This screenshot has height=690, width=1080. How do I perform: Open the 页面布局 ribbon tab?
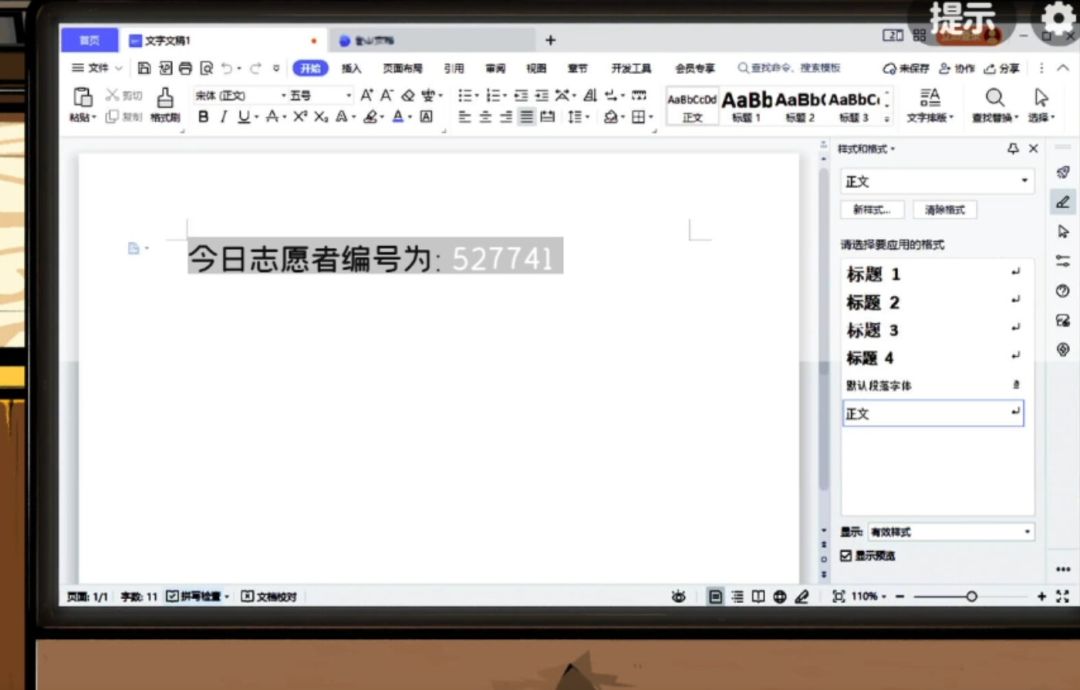402,68
